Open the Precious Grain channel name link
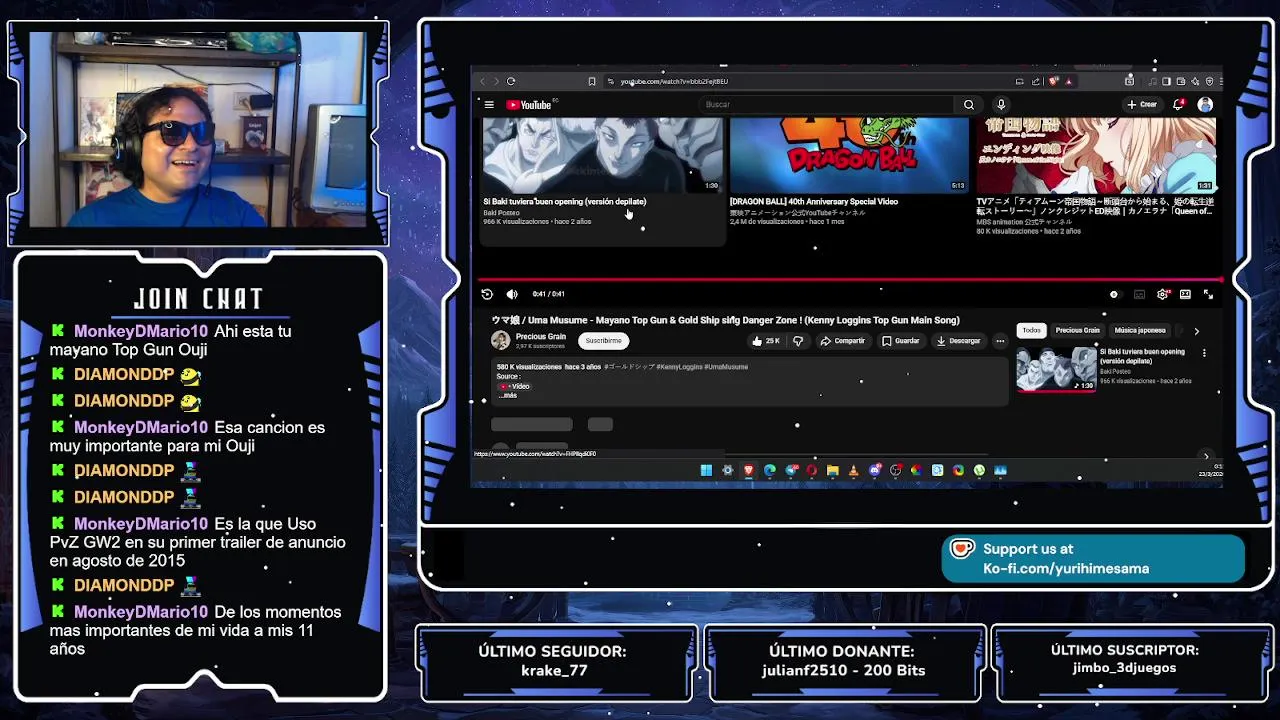The height and width of the screenshot is (720, 1280). point(541,337)
